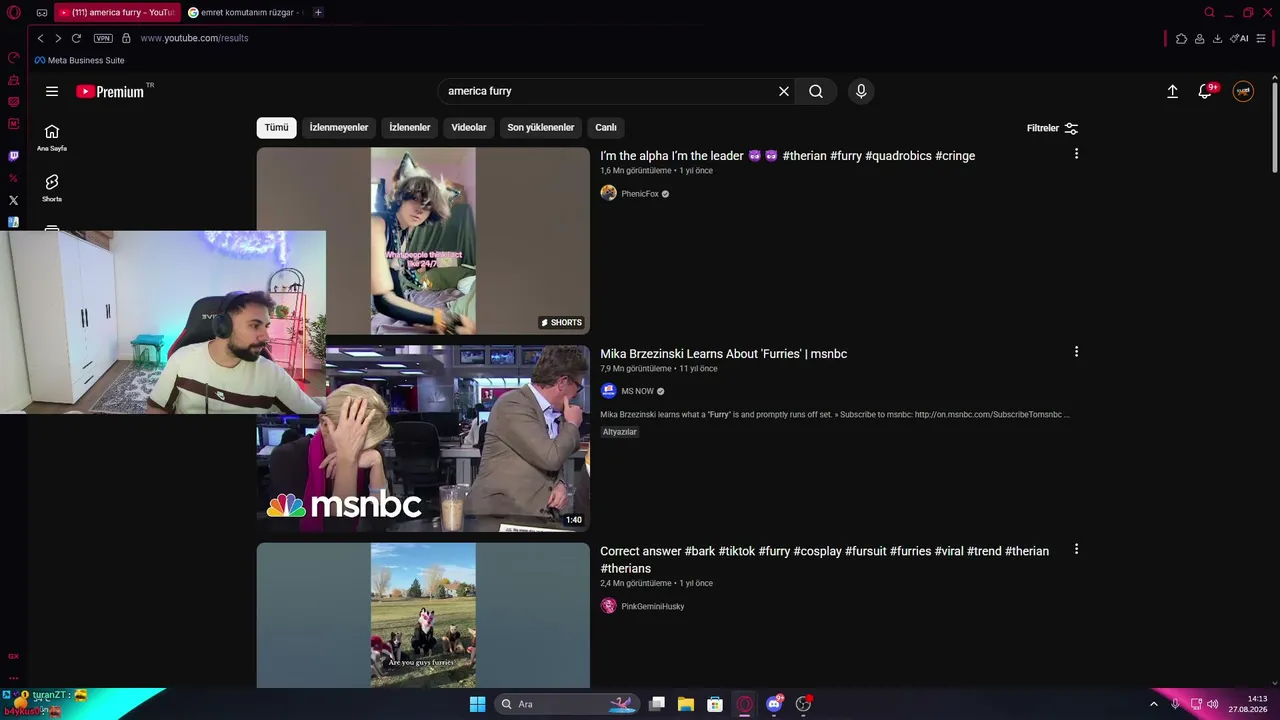This screenshot has height=720, width=1280.
Task: Open the Filtreler filter options
Action: (1052, 128)
